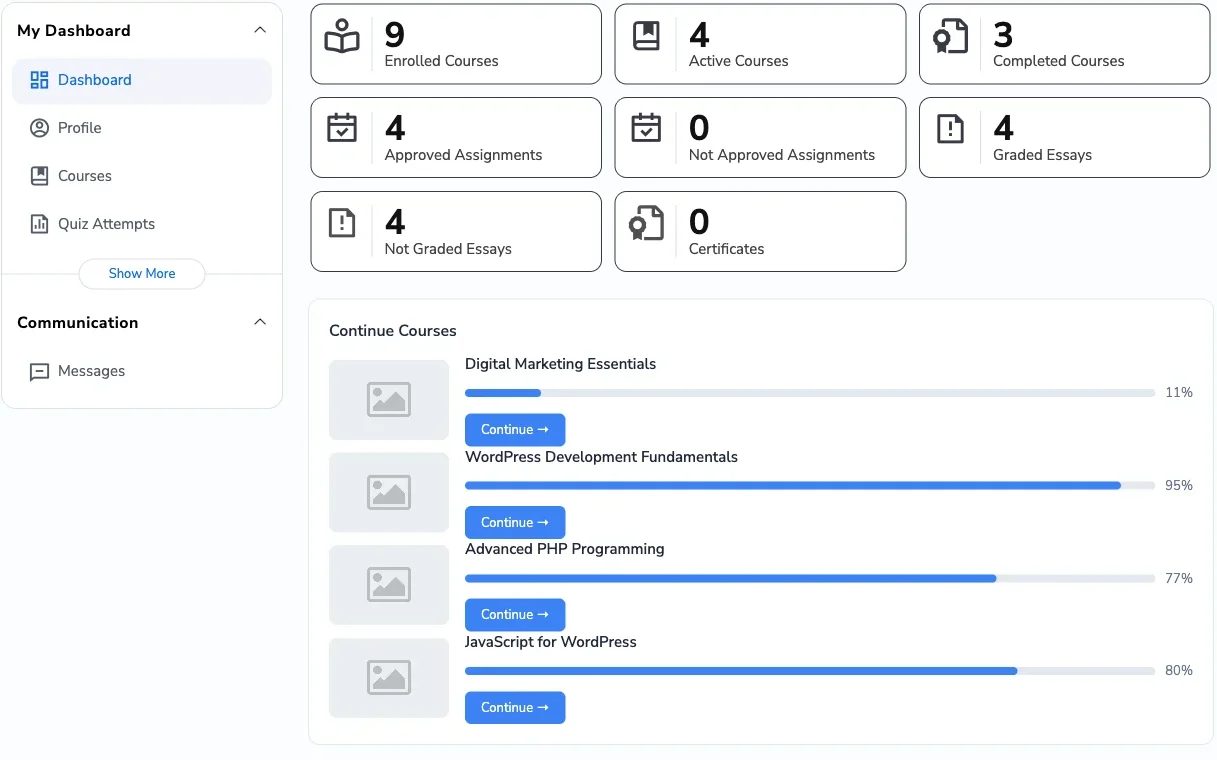This screenshot has width=1217, height=760.
Task: Open the Dashboard menu item
Action: tap(142, 80)
